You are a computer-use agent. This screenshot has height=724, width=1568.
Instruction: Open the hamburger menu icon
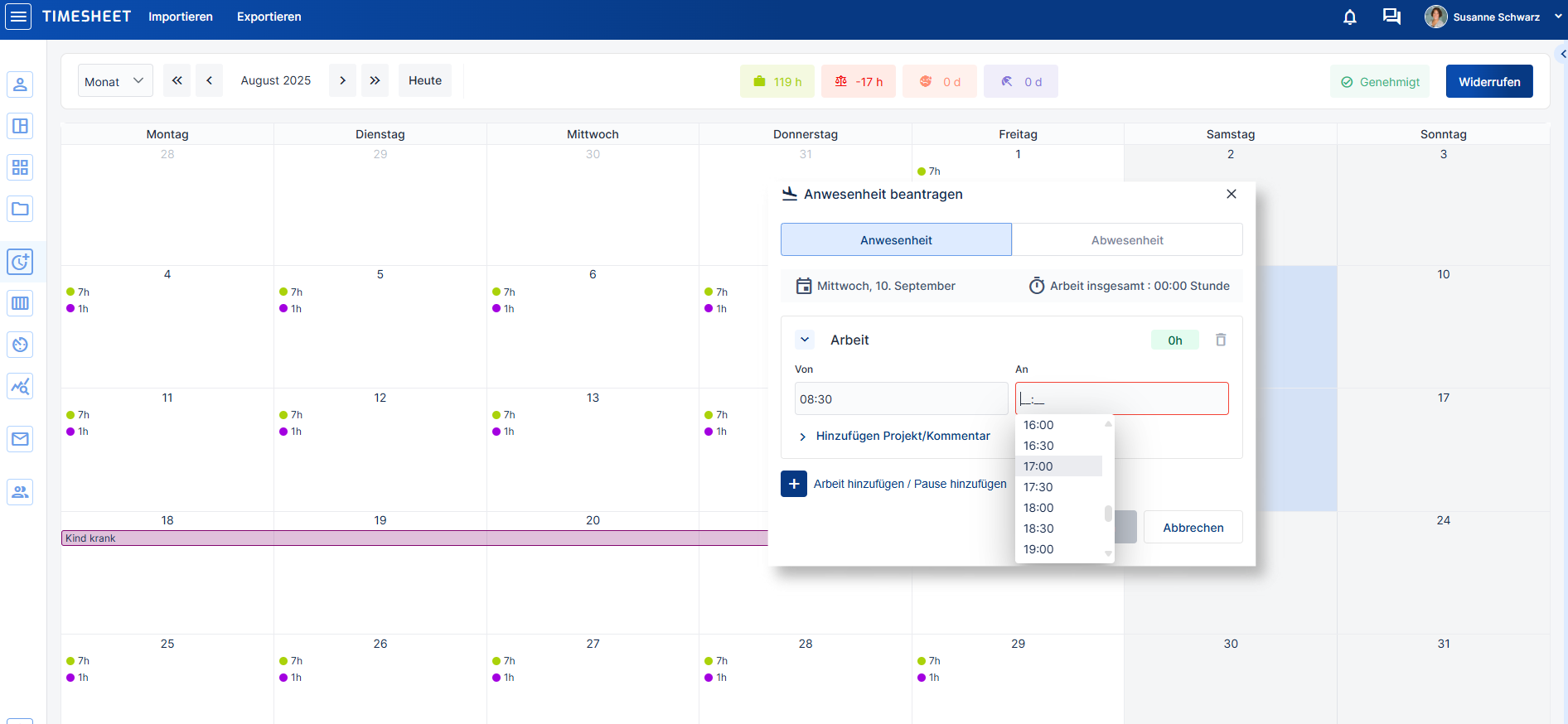[x=18, y=17]
